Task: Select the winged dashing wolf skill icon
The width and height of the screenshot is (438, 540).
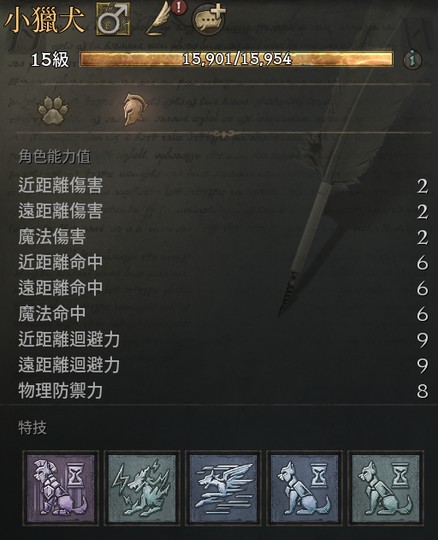Action: tap(223, 488)
